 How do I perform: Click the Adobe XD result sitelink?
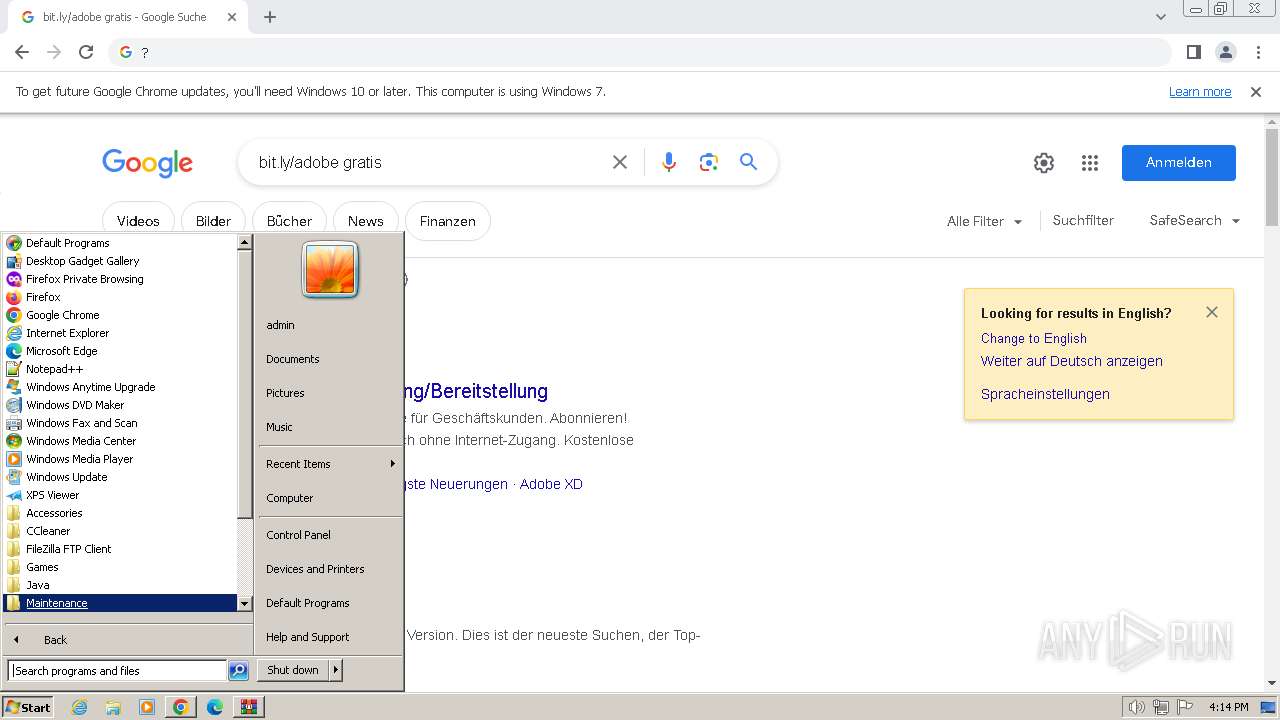[x=551, y=484]
